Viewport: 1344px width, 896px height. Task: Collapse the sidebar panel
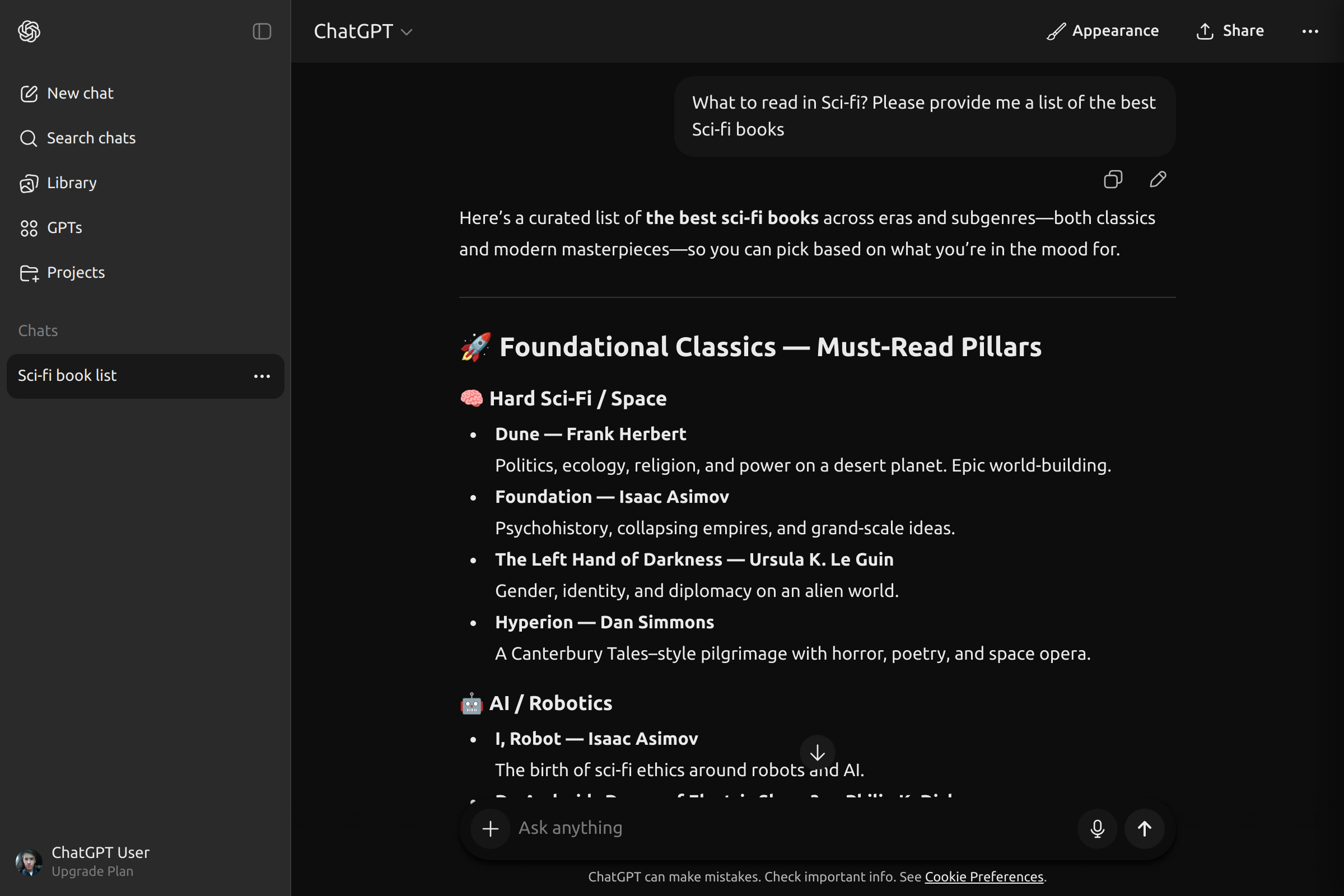click(x=262, y=31)
